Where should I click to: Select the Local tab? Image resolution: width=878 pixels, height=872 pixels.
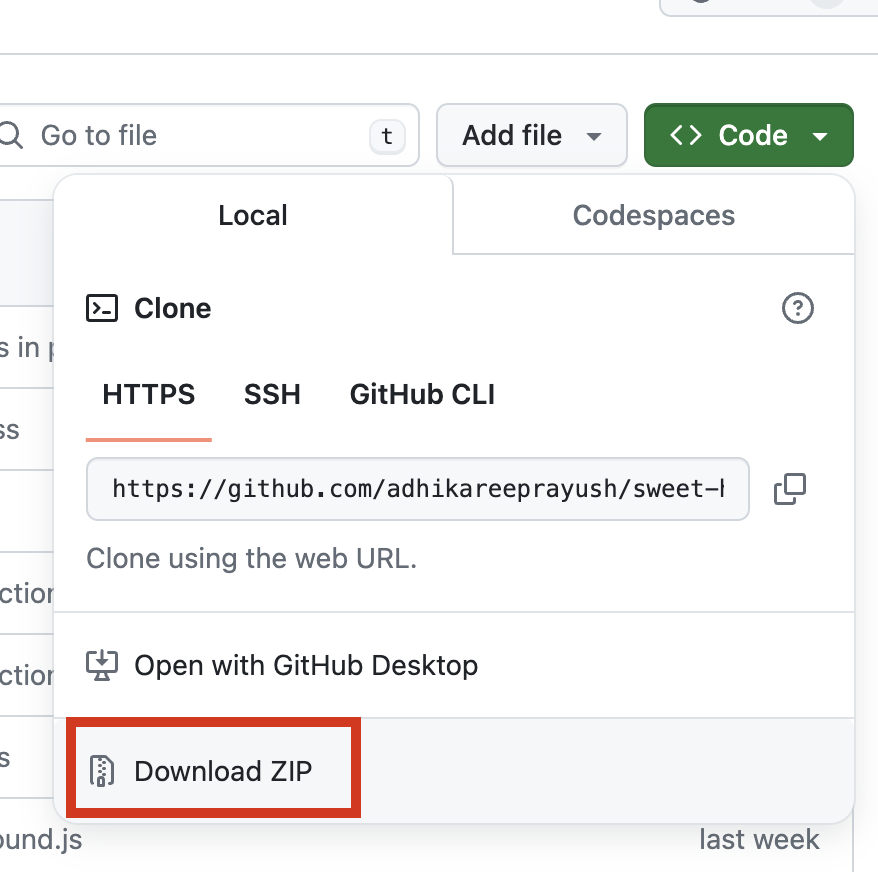point(253,216)
